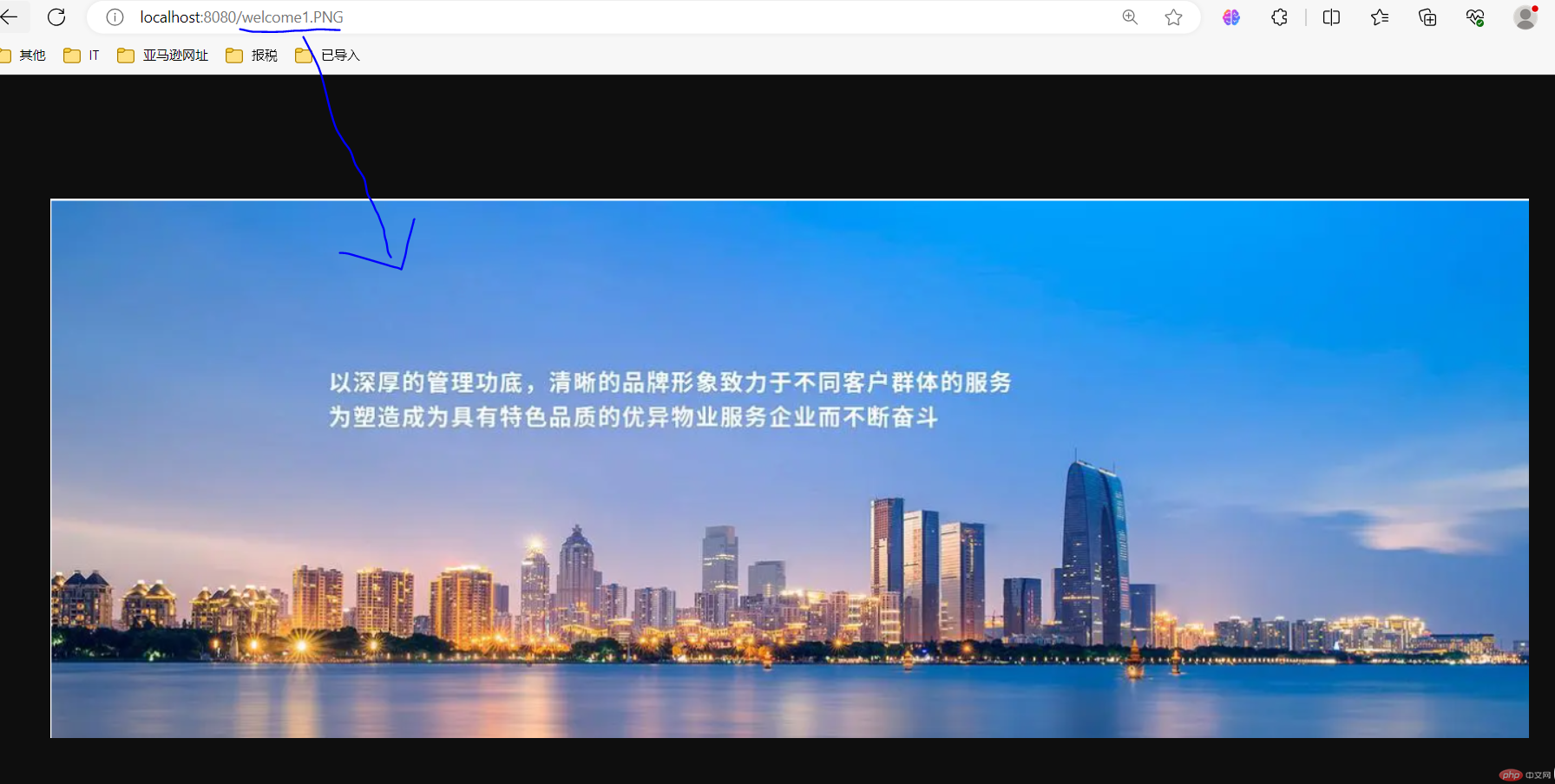Image resolution: width=1555 pixels, height=784 pixels.
Task: Open the extensions puzzle icon
Action: tap(1279, 17)
